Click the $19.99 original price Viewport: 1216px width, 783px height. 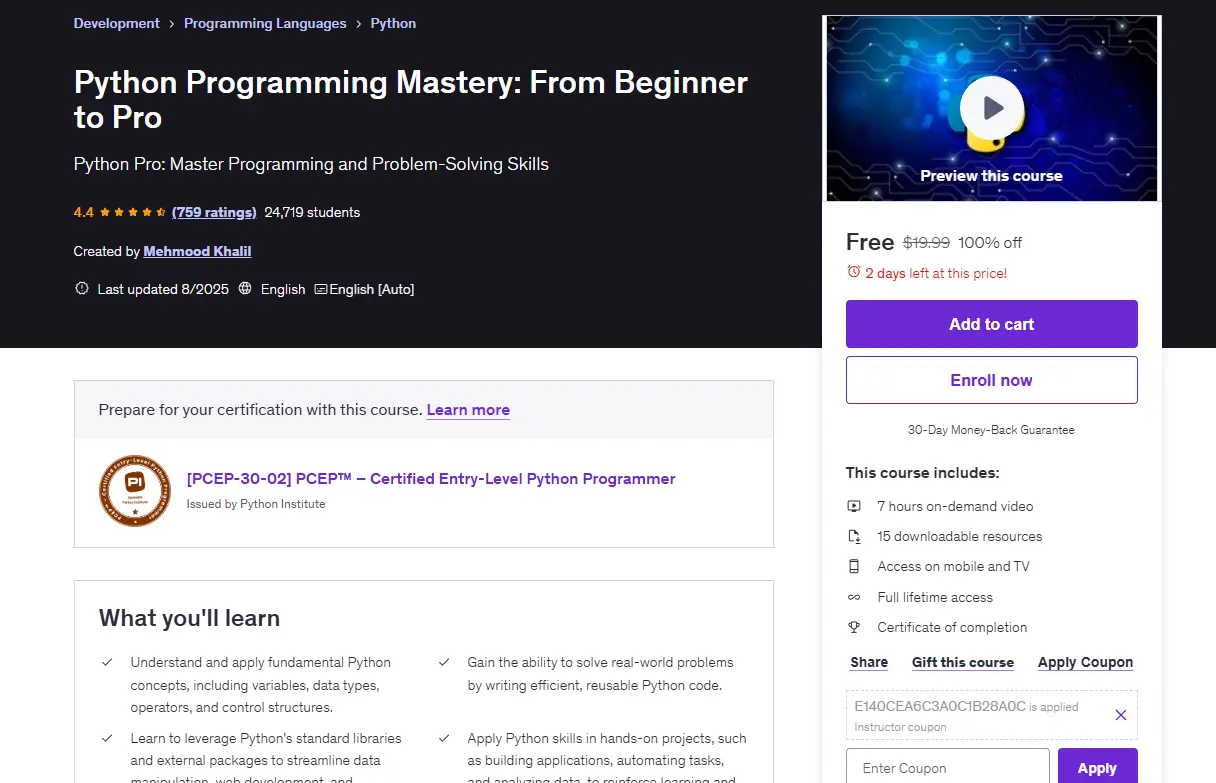point(926,242)
